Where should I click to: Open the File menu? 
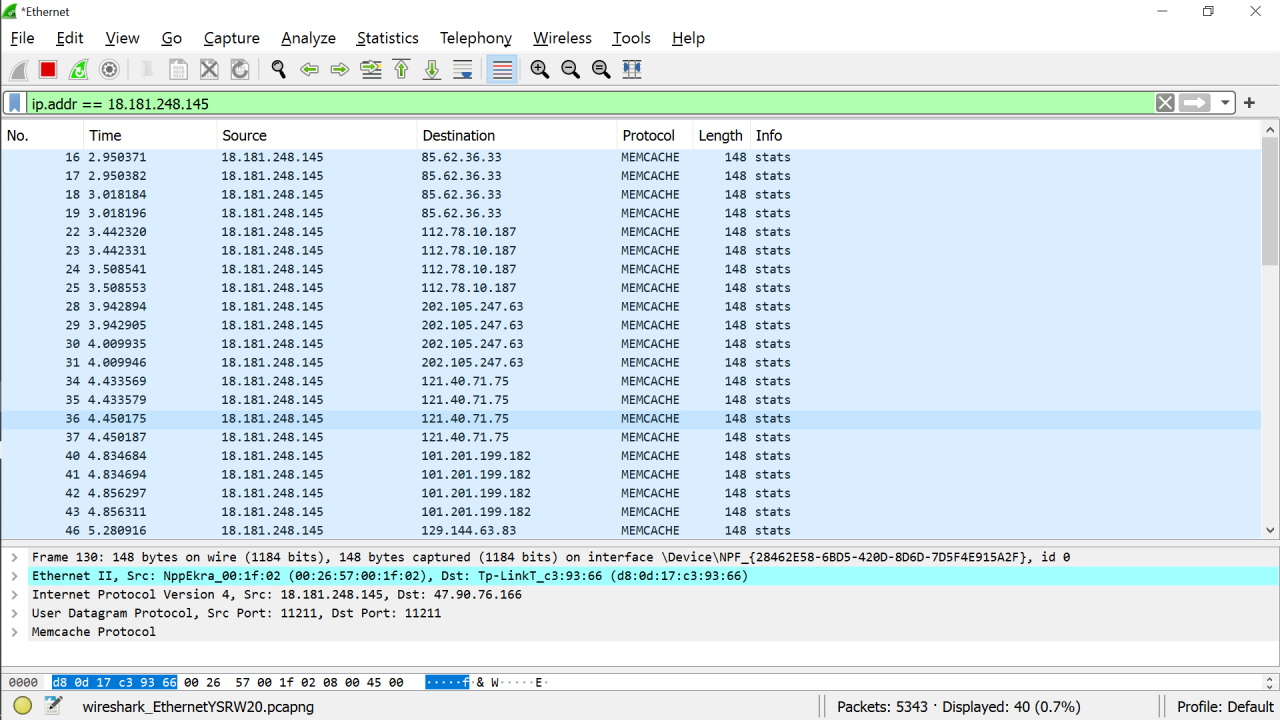[x=22, y=38]
